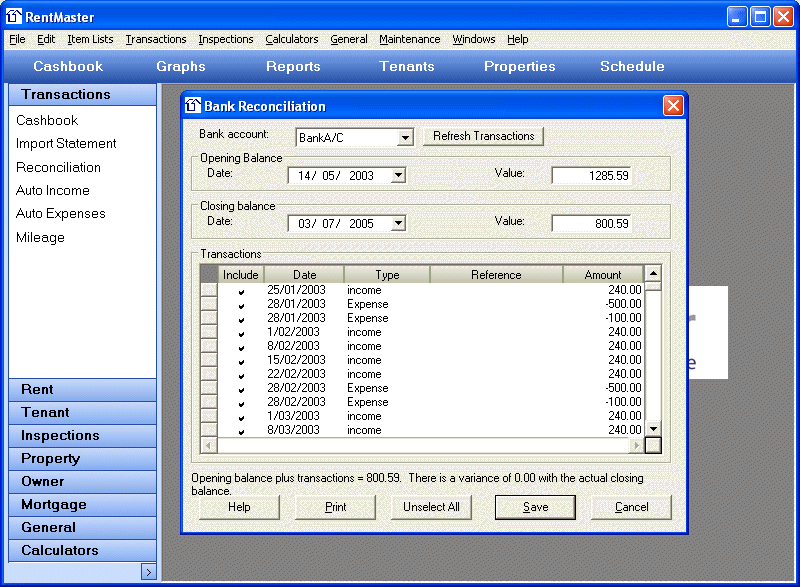Uncheck Include for 25/01/2003 income row
This screenshot has width=800, height=587.
click(241, 291)
